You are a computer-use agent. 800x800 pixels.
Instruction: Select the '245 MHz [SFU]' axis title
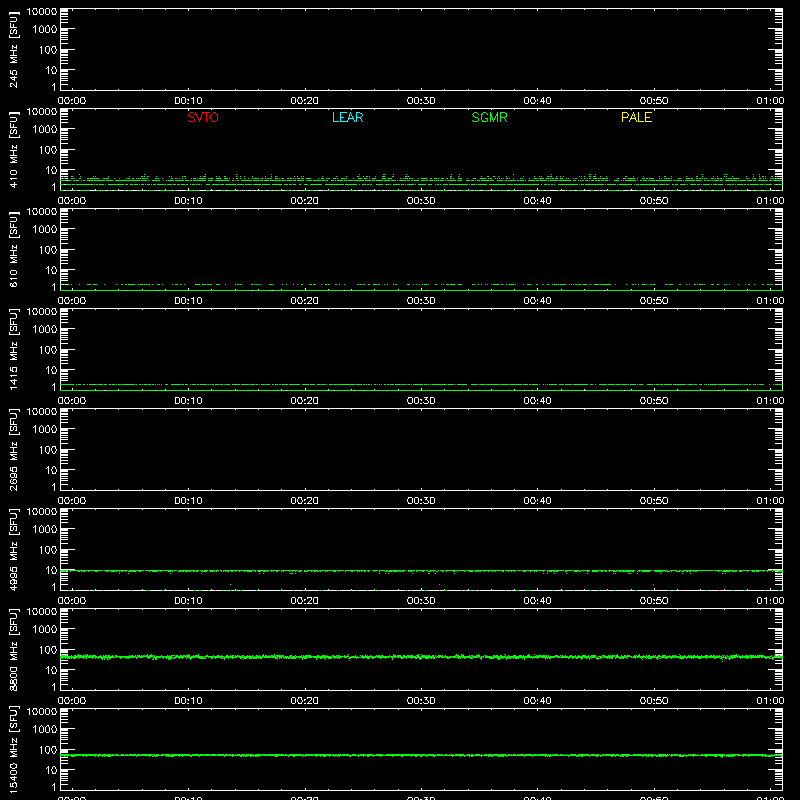13,50
